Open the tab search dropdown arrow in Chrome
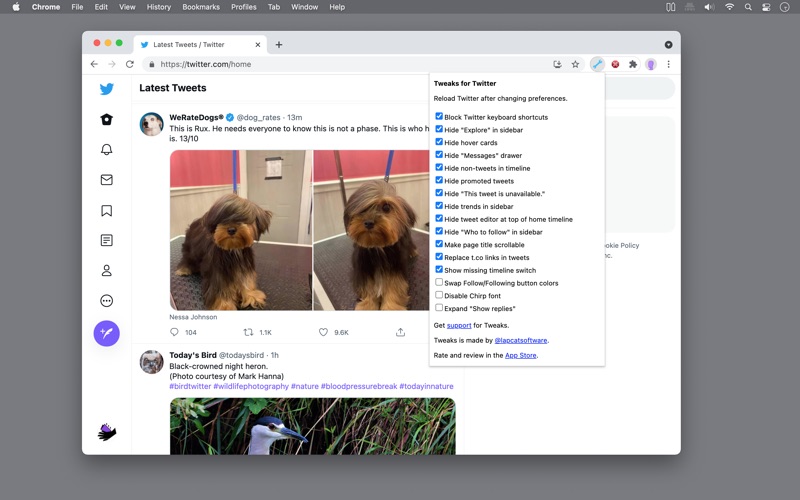This screenshot has height=500, width=800. (x=668, y=45)
